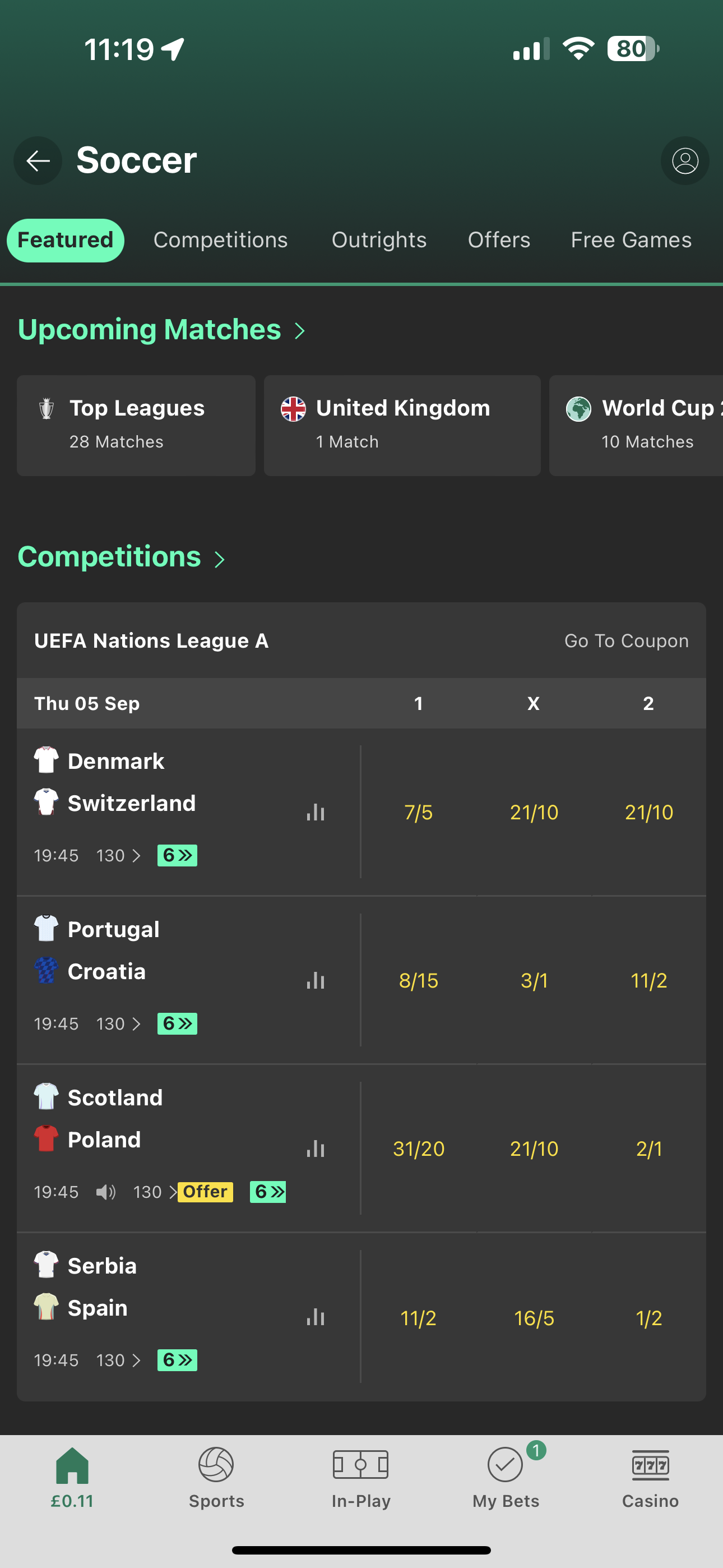Open the Free Games tab
Screen dimensions: 723x1568
pos(631,240)
